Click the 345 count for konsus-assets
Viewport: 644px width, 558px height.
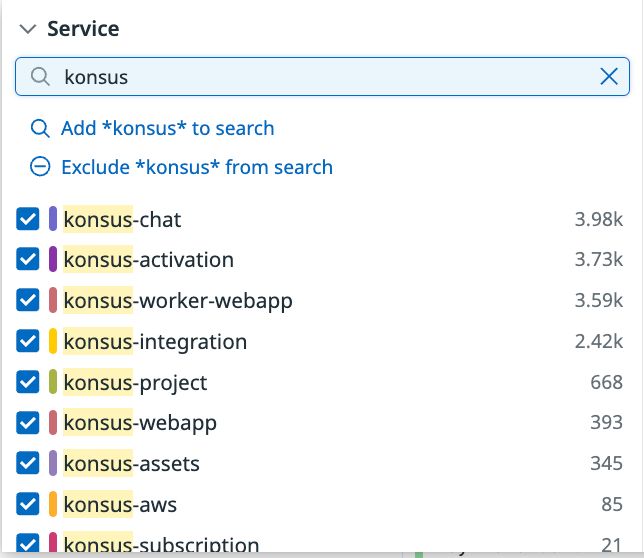(x=607, y=464)
